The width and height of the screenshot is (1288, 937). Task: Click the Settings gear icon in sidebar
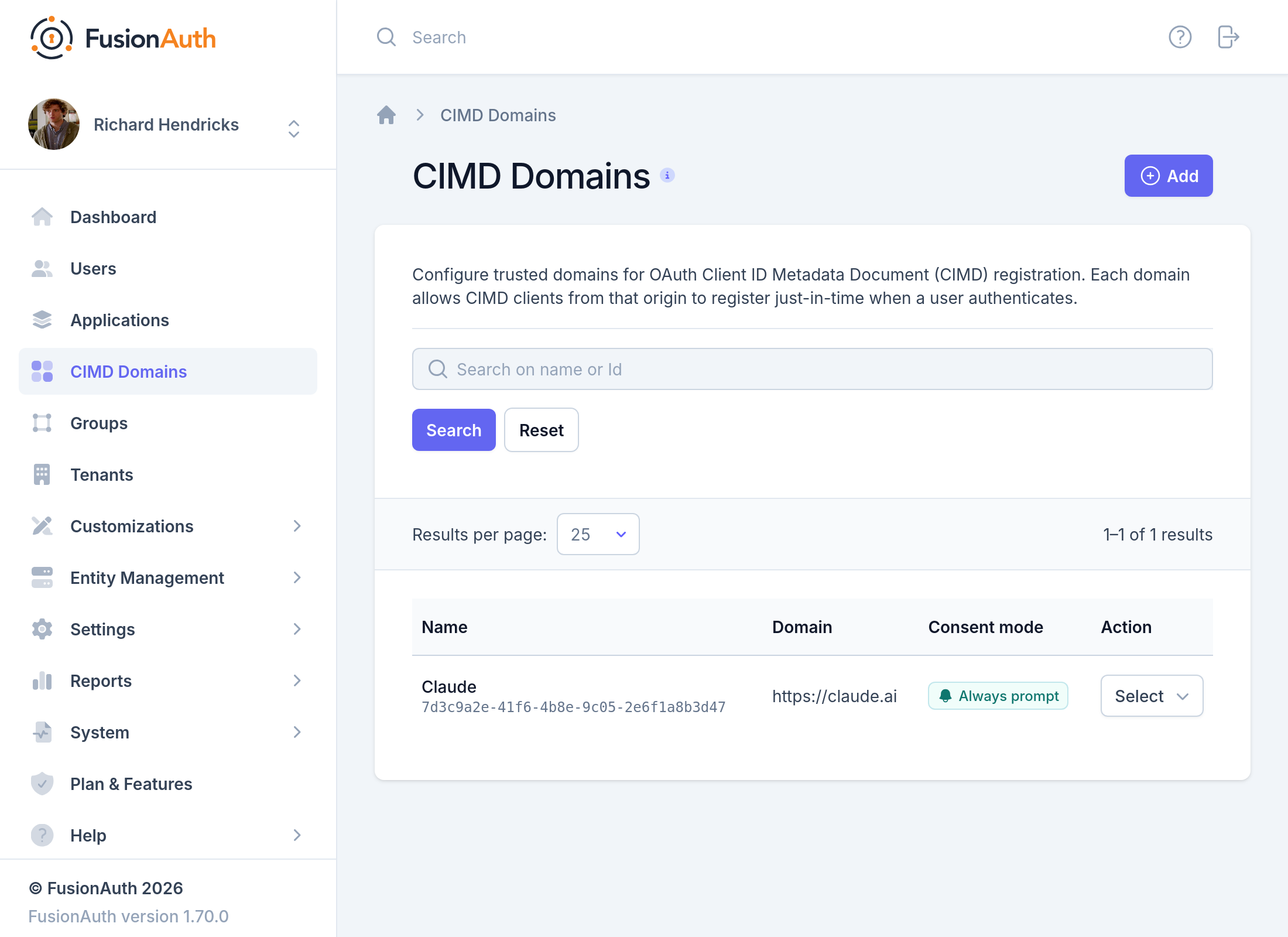(42, 629)
